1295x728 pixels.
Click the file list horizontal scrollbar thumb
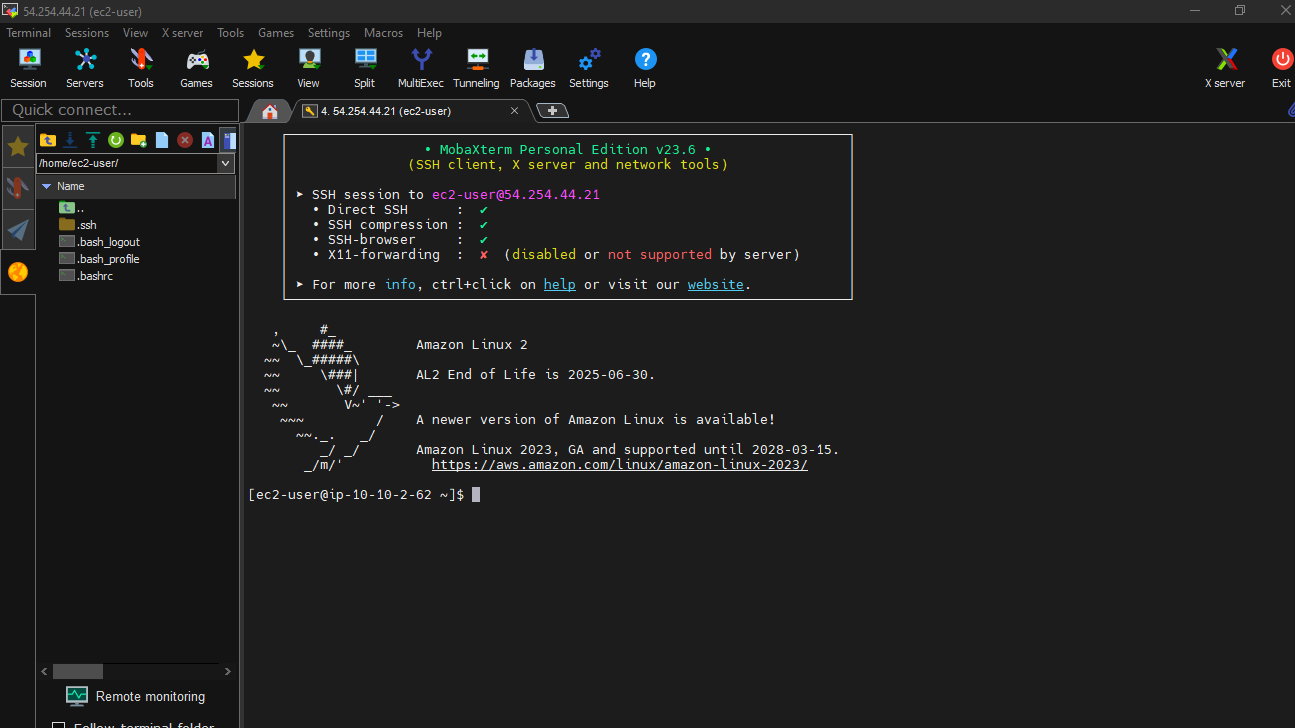click(78, 672)
